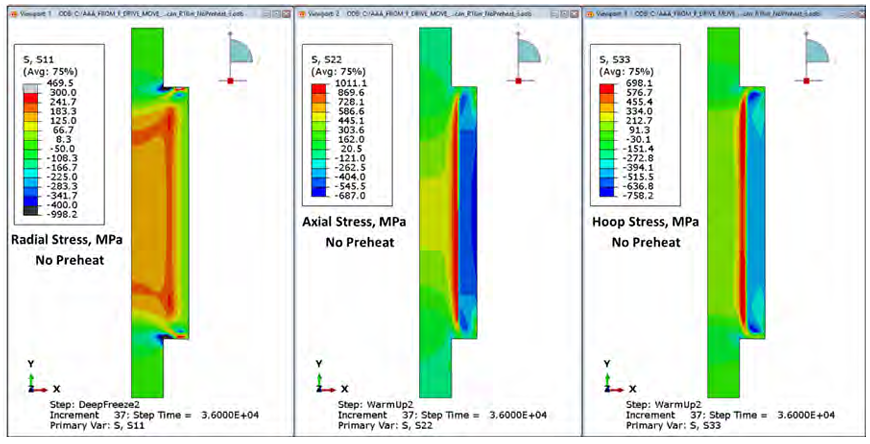Select the S, S11 legend title

coord(42,59)
